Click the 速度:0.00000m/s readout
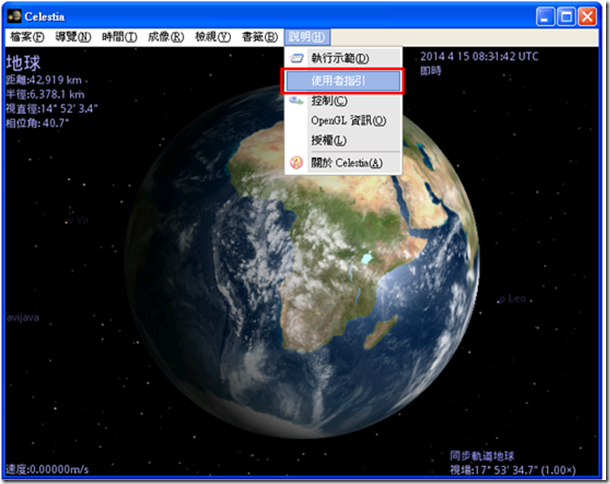 [x=47, y=469]
